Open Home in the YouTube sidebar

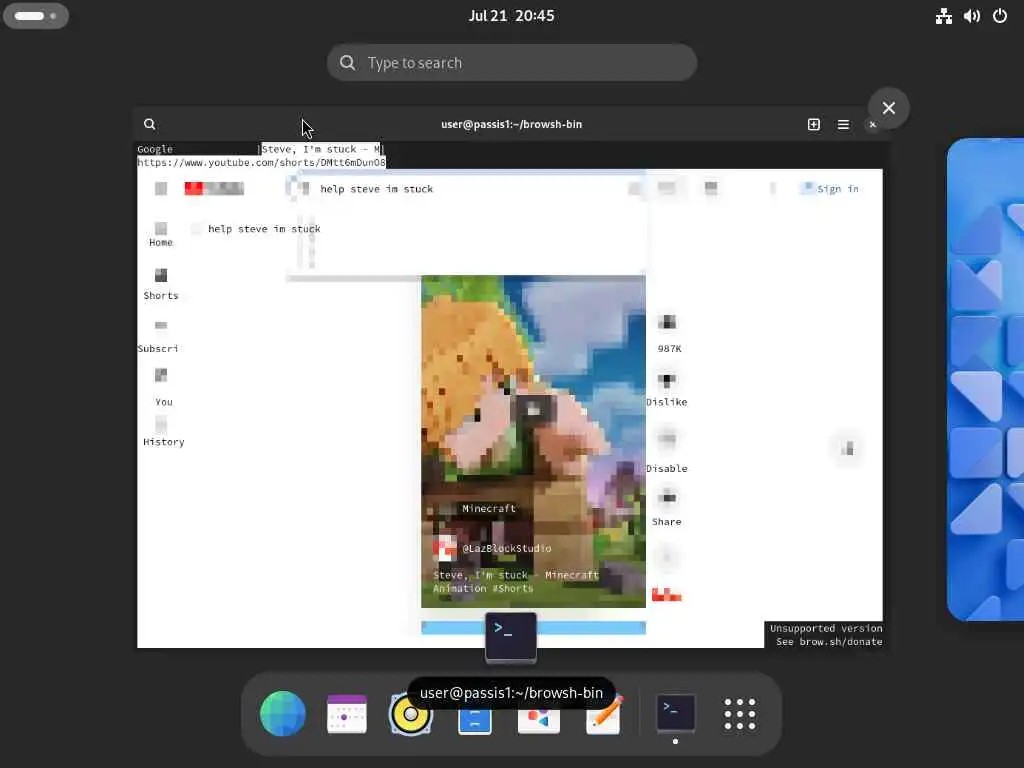pyautogui.click(x=161, y=234)
